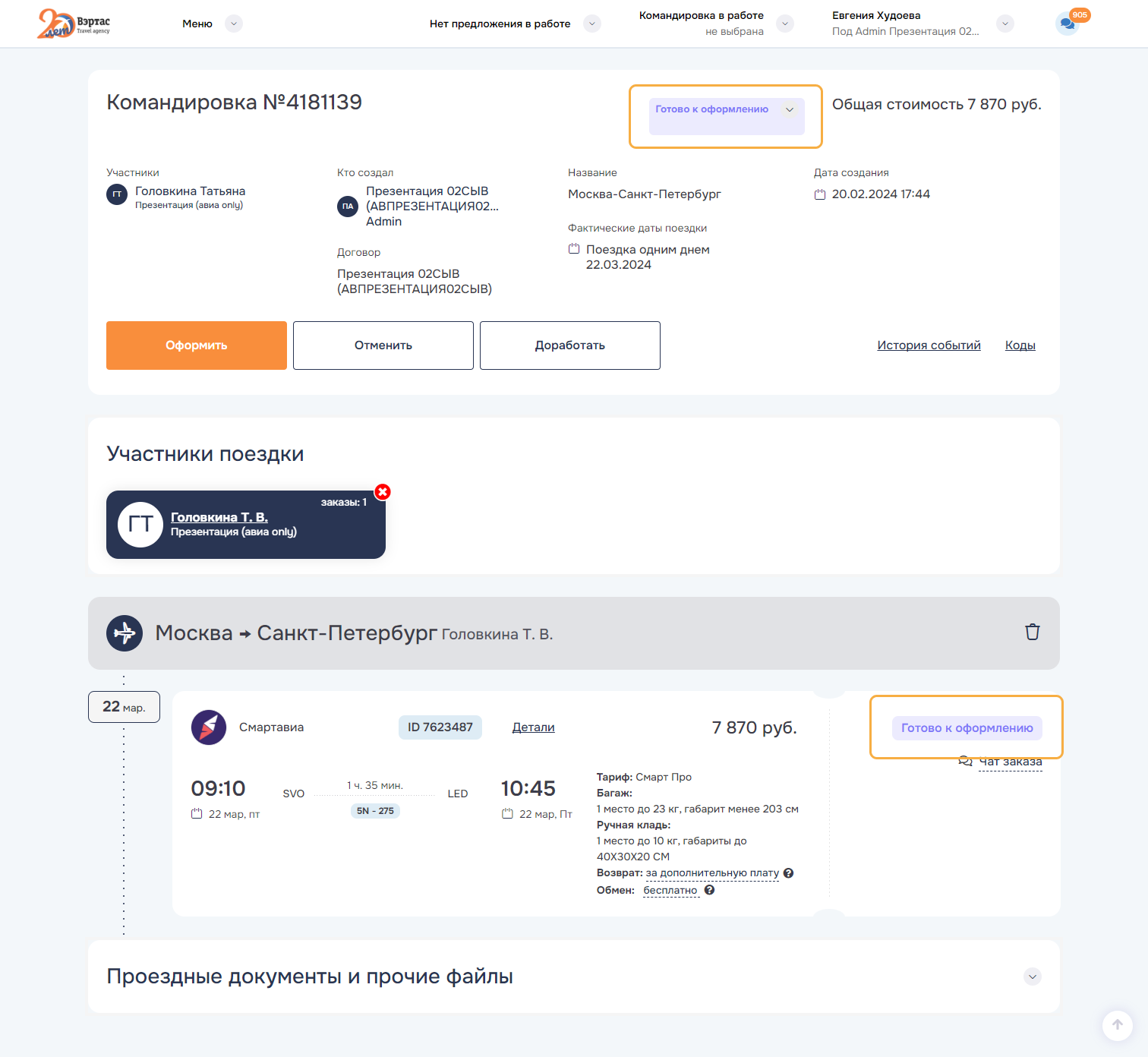Click the trash icon to delete flight segment
The image size is (1148, 1057).
(1032, 632)
